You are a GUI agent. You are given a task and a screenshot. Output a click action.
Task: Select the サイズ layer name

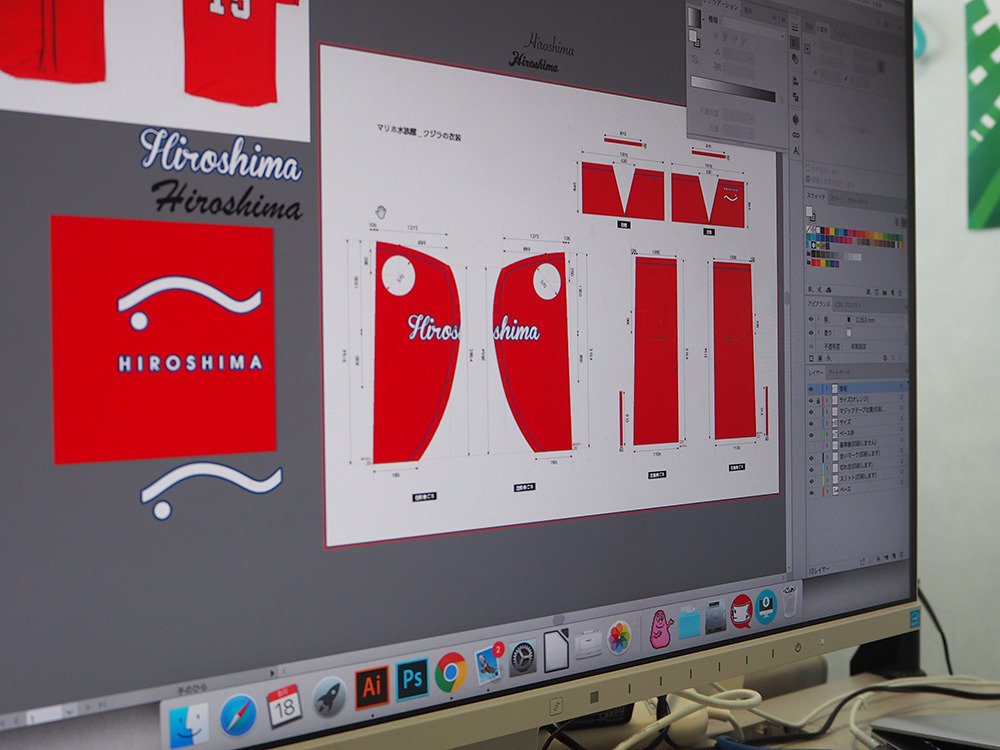click(x=845, y=422)
